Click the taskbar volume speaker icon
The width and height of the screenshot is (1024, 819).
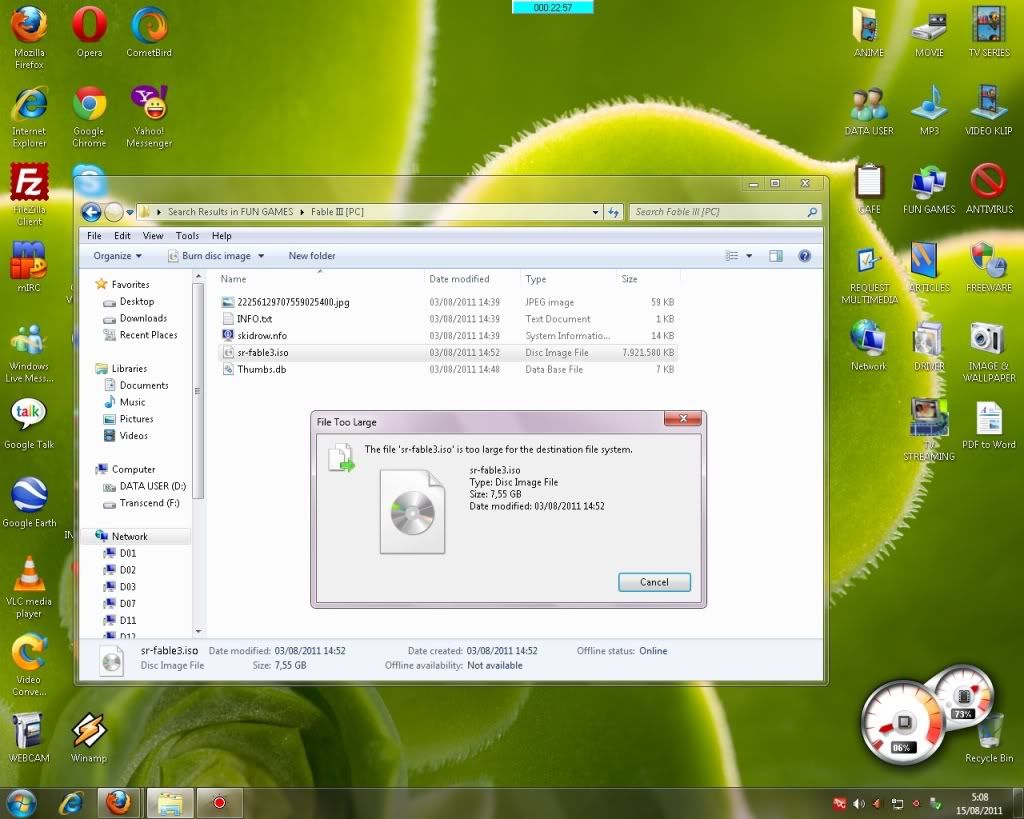click(859, 803)
